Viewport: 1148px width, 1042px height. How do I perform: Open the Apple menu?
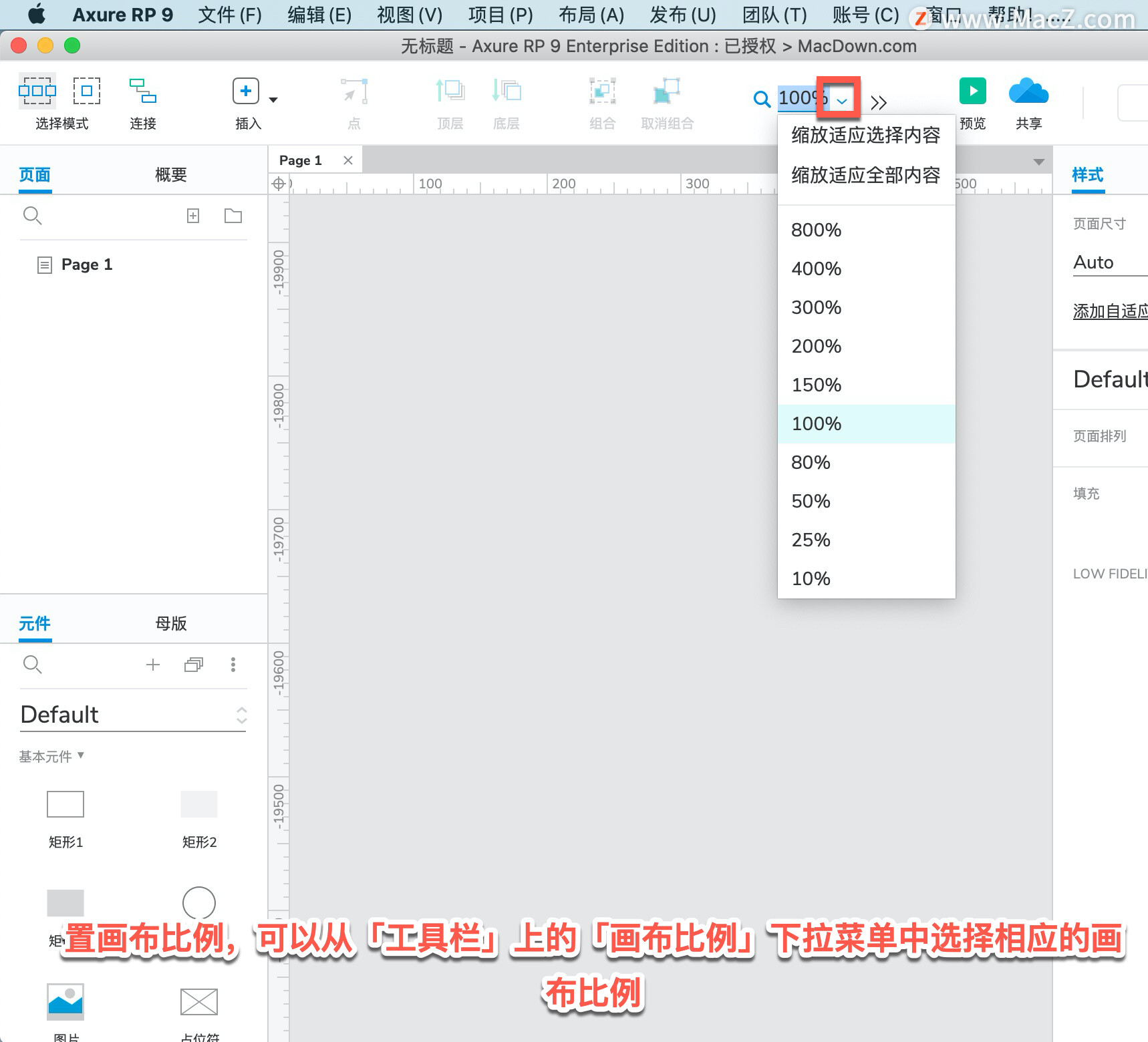[37, 14]
